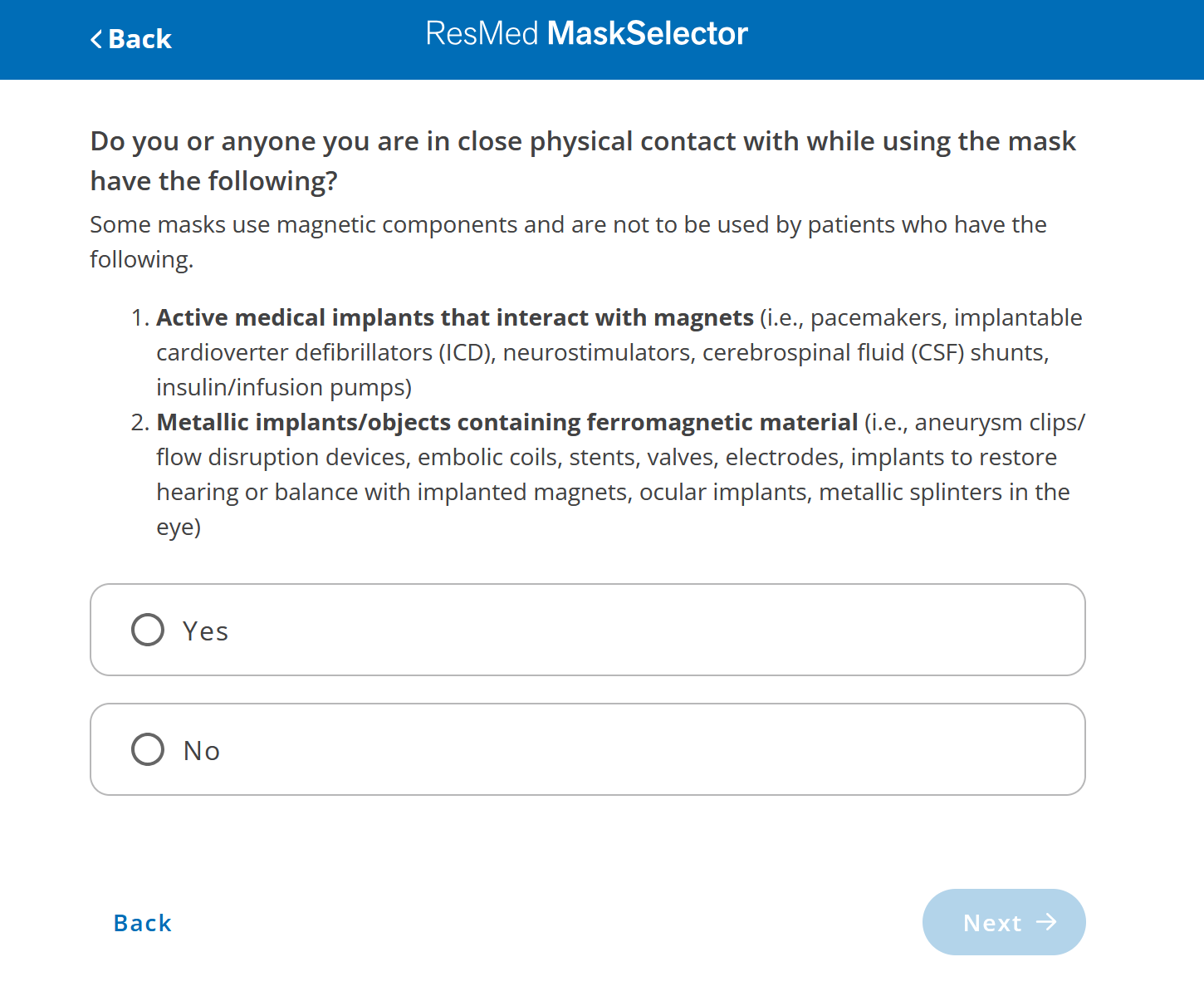Viewport: 1204px width, 1001px height.
Task: Click the rounded Yes option card
Action: (588, 630)
